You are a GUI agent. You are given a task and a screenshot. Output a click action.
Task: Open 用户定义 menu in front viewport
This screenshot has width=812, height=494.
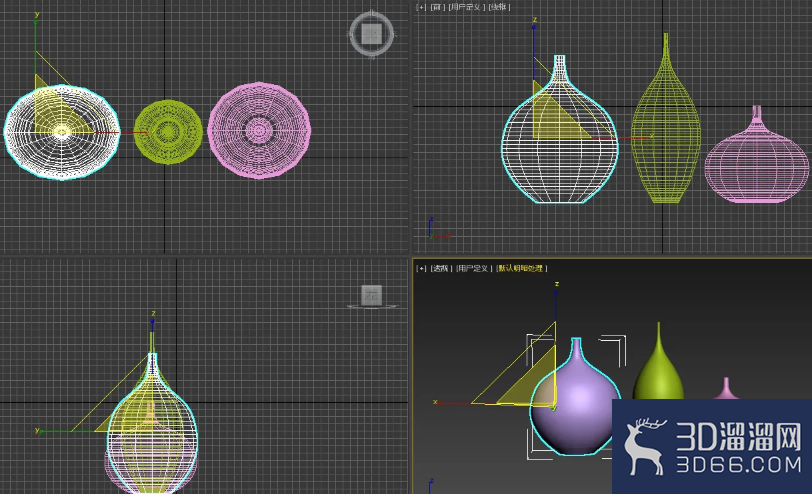467,7
